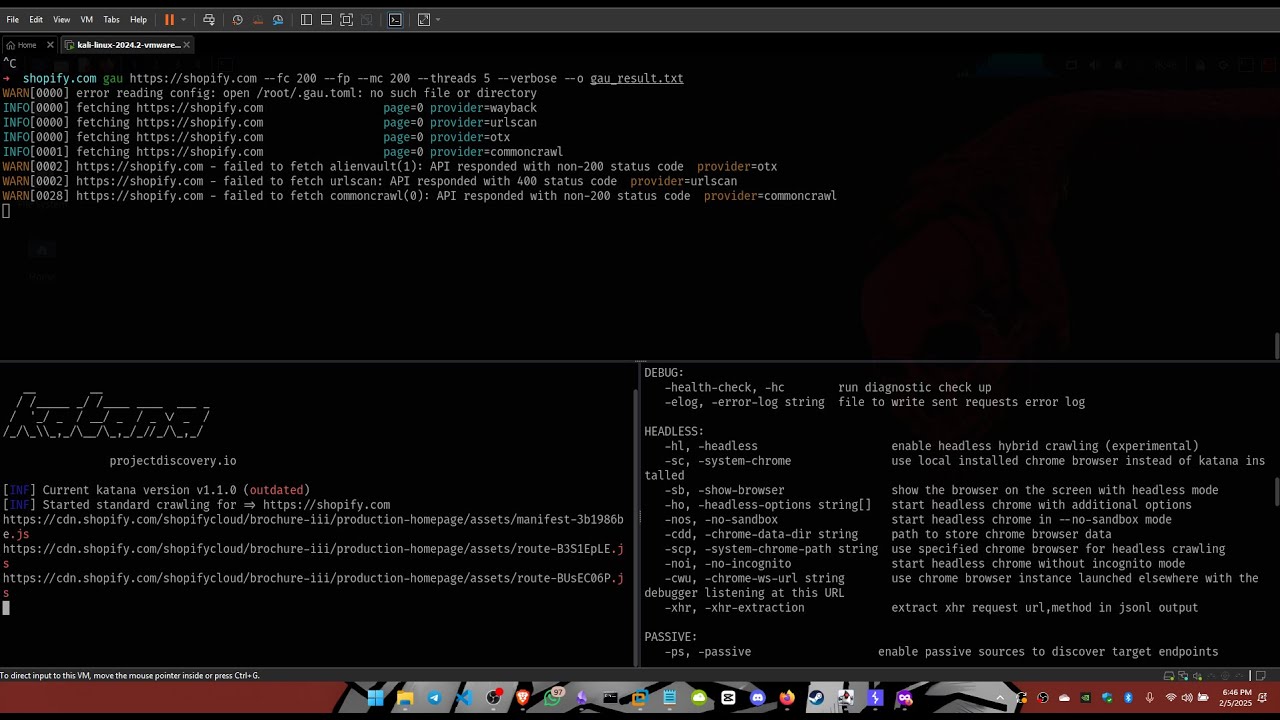The image size is (1280, 720).
Task: Open File Explorer from the taskbar
Action: [x=405, y=698]
